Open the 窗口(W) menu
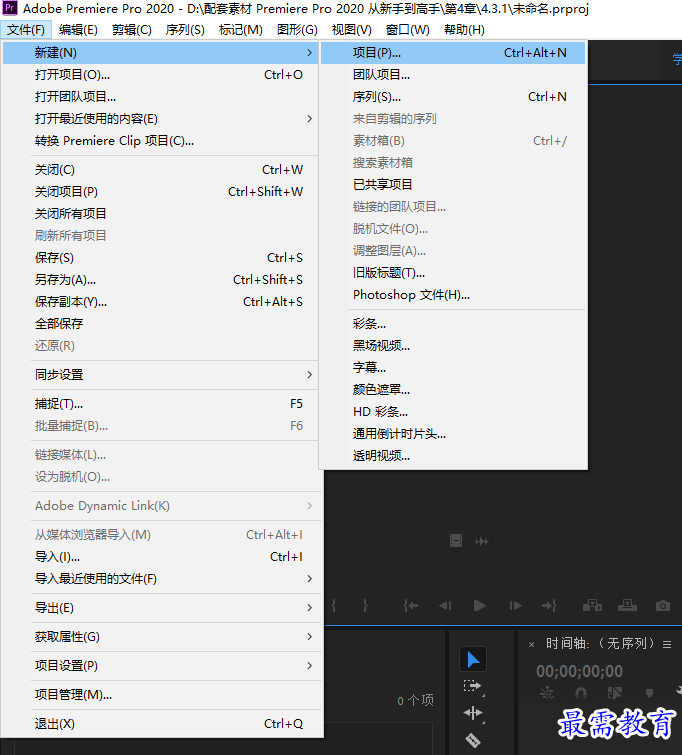 (407, 30)
